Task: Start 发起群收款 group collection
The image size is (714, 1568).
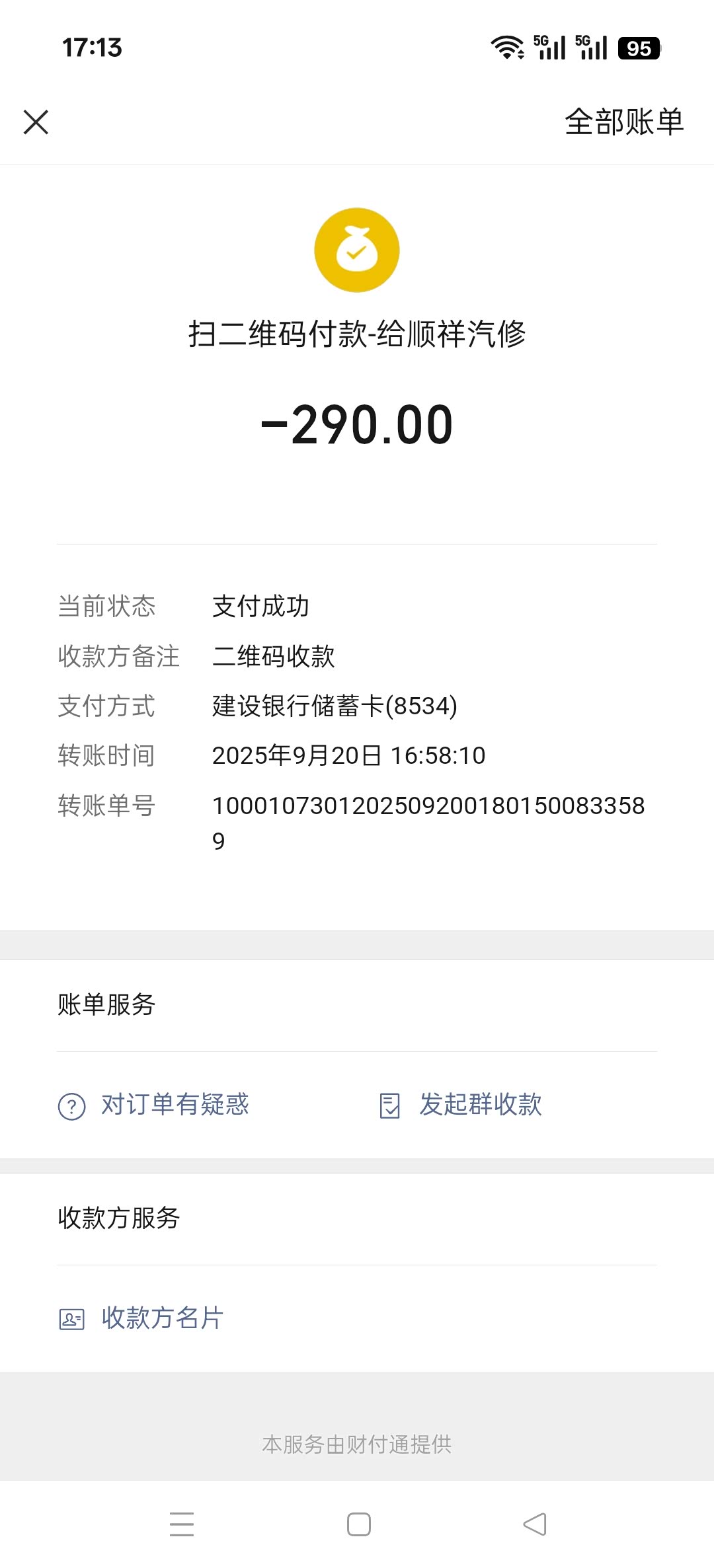Action: coord(481,1105)
